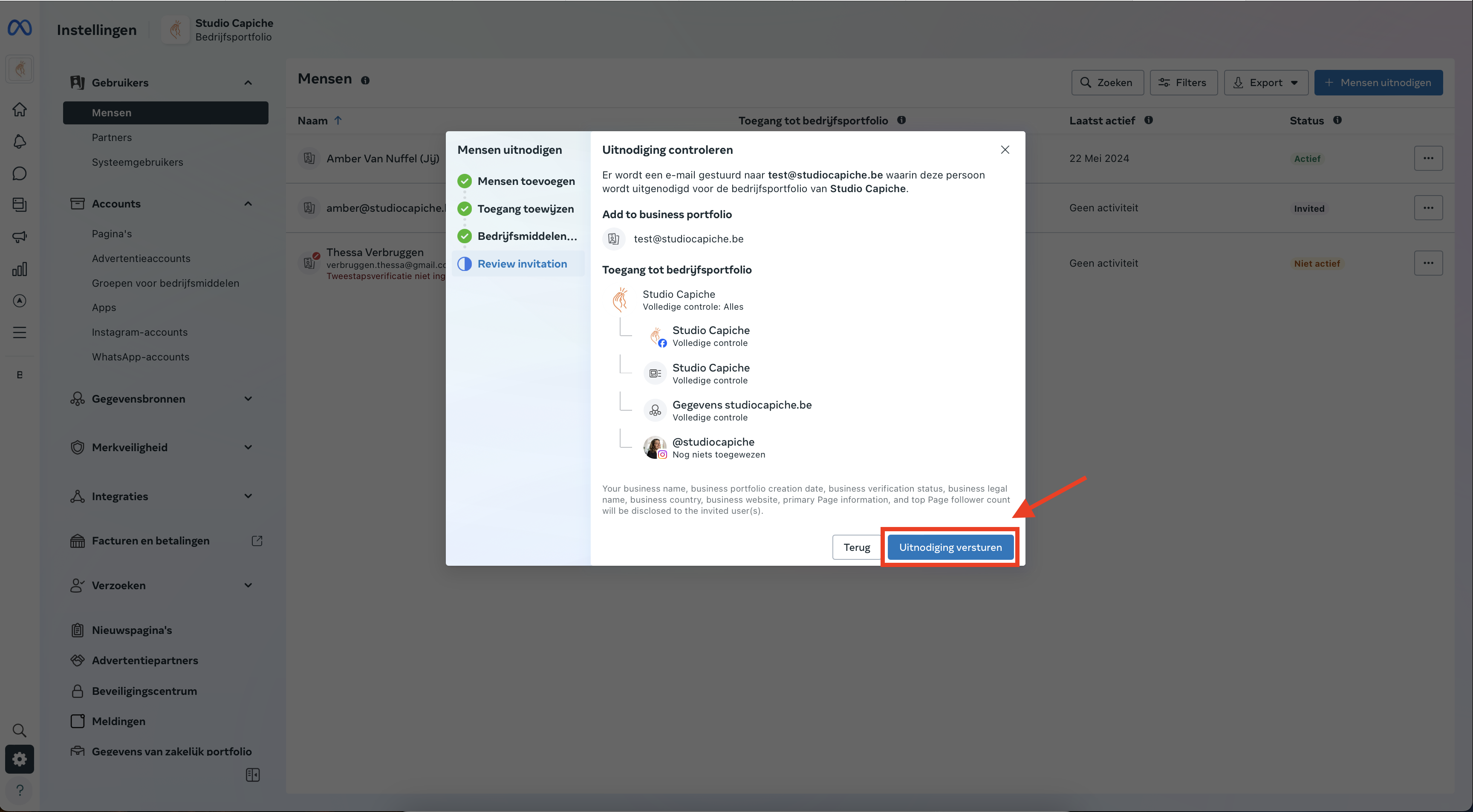Viewport: 1473px width, 812px height.
Task: Open Advertentiepartners in sidebar
Action: [x=145, y=660]
